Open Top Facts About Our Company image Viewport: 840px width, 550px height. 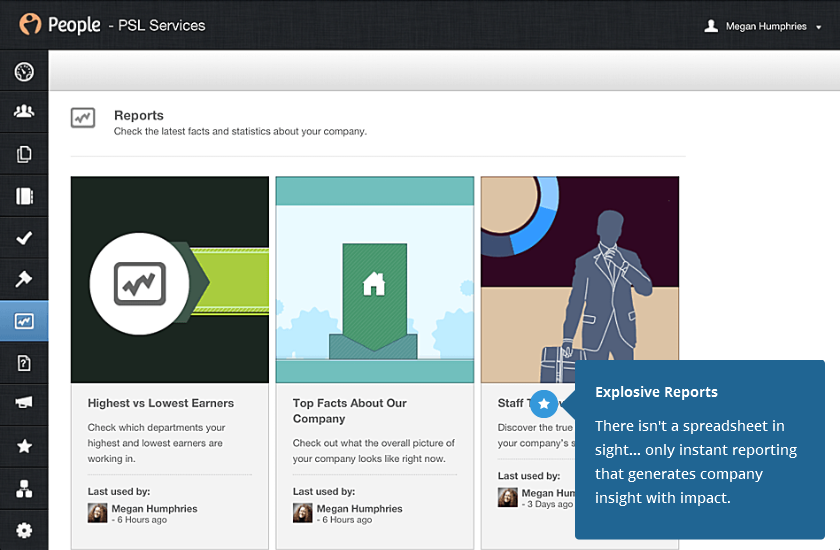point(375,280)
